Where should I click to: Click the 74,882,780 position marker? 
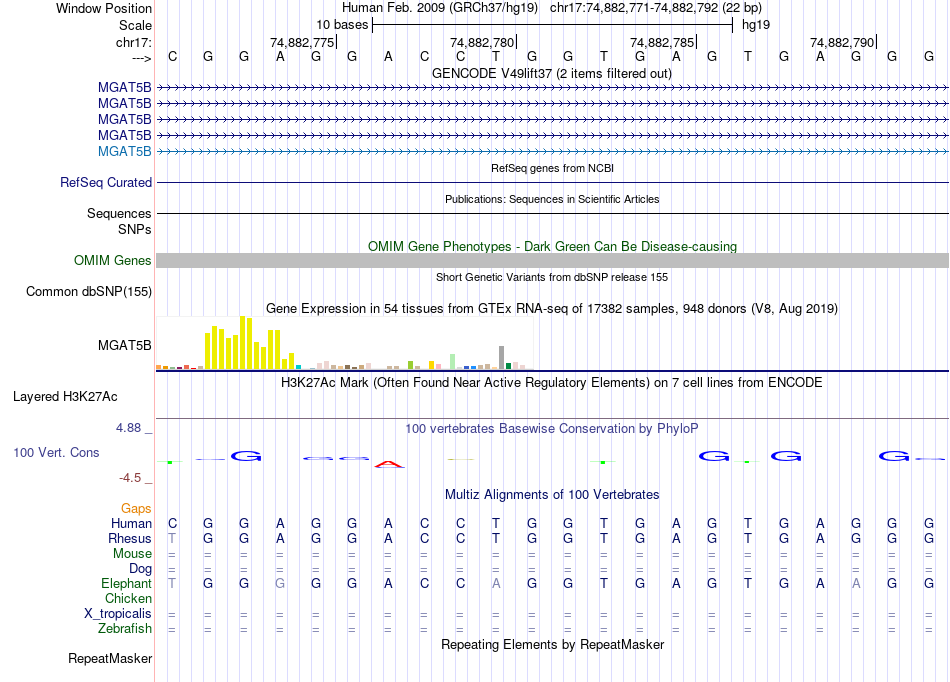pyautogui.click(x=482, y=42)
